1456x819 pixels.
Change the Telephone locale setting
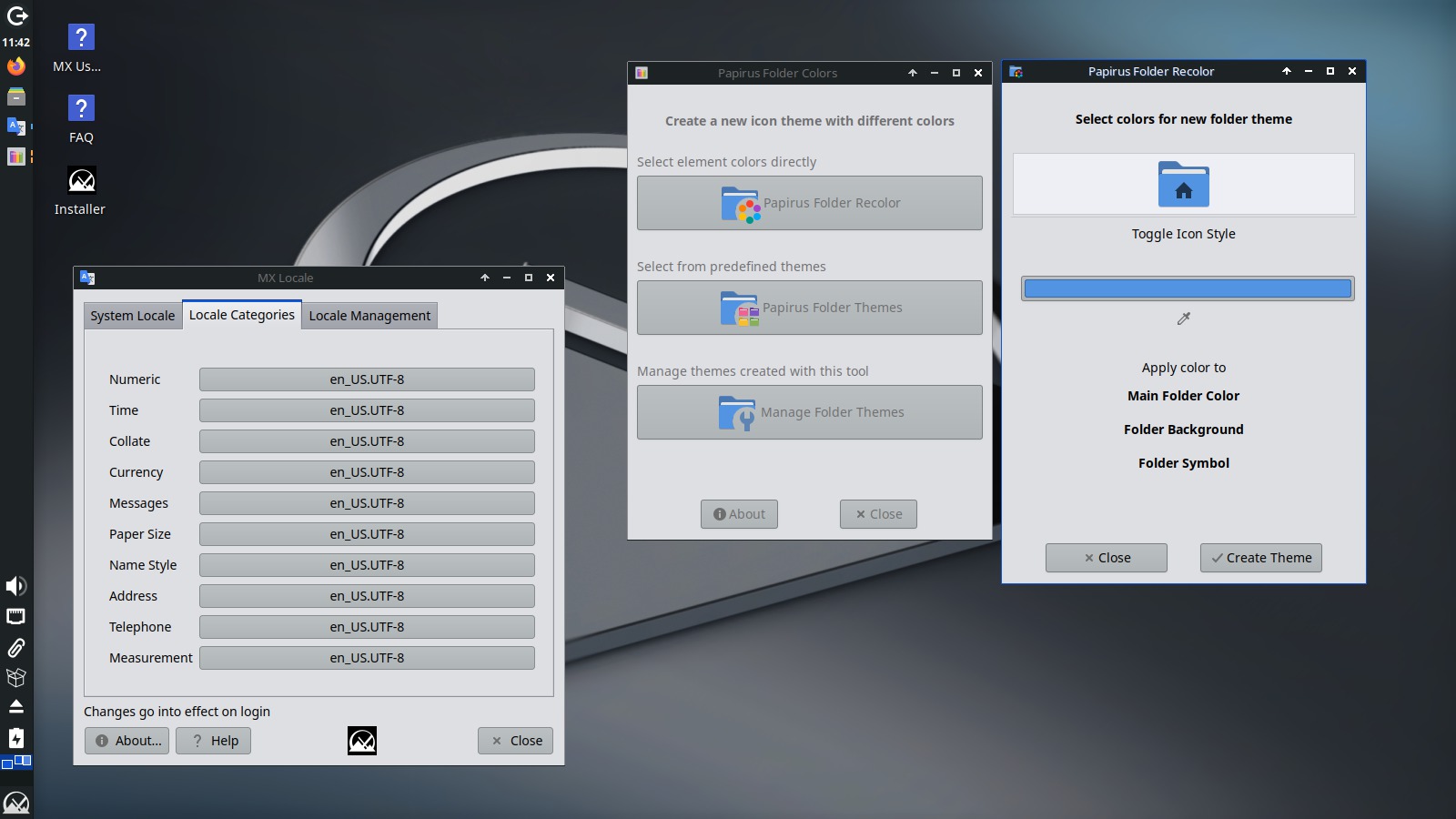tap(367, 627)
